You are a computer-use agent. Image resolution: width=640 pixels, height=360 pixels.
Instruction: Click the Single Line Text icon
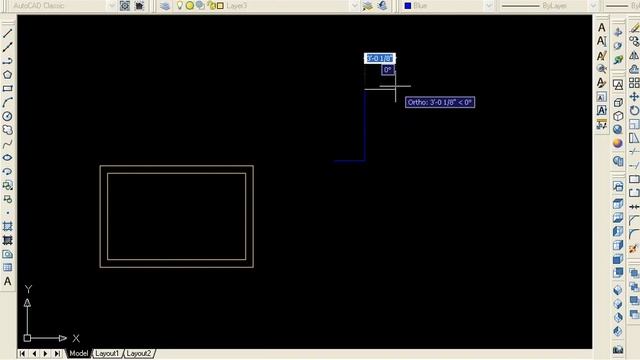[x=602, y=41]
